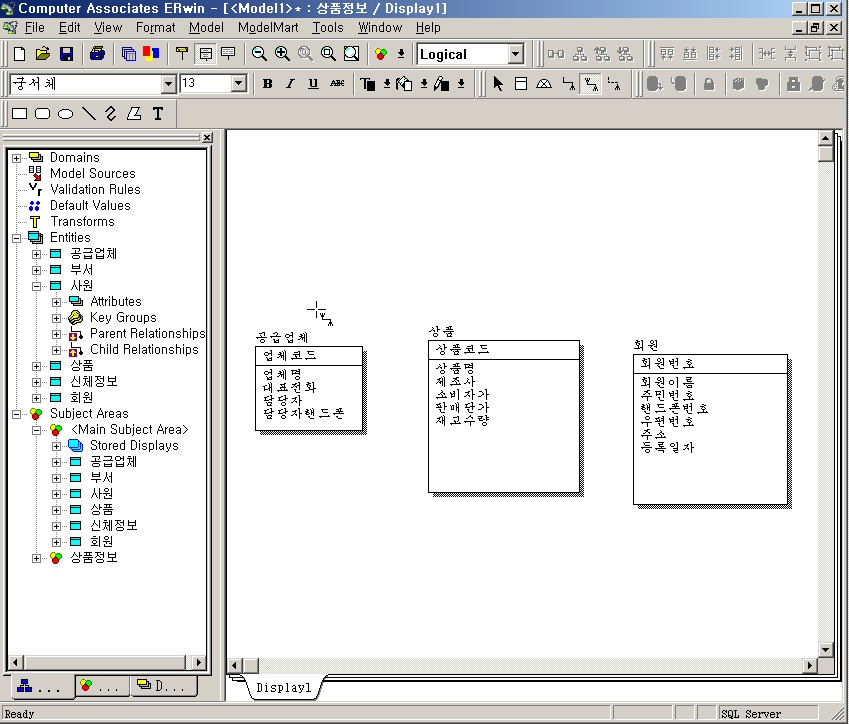Click the red yellow blue squares icon

tap(151, 53)
